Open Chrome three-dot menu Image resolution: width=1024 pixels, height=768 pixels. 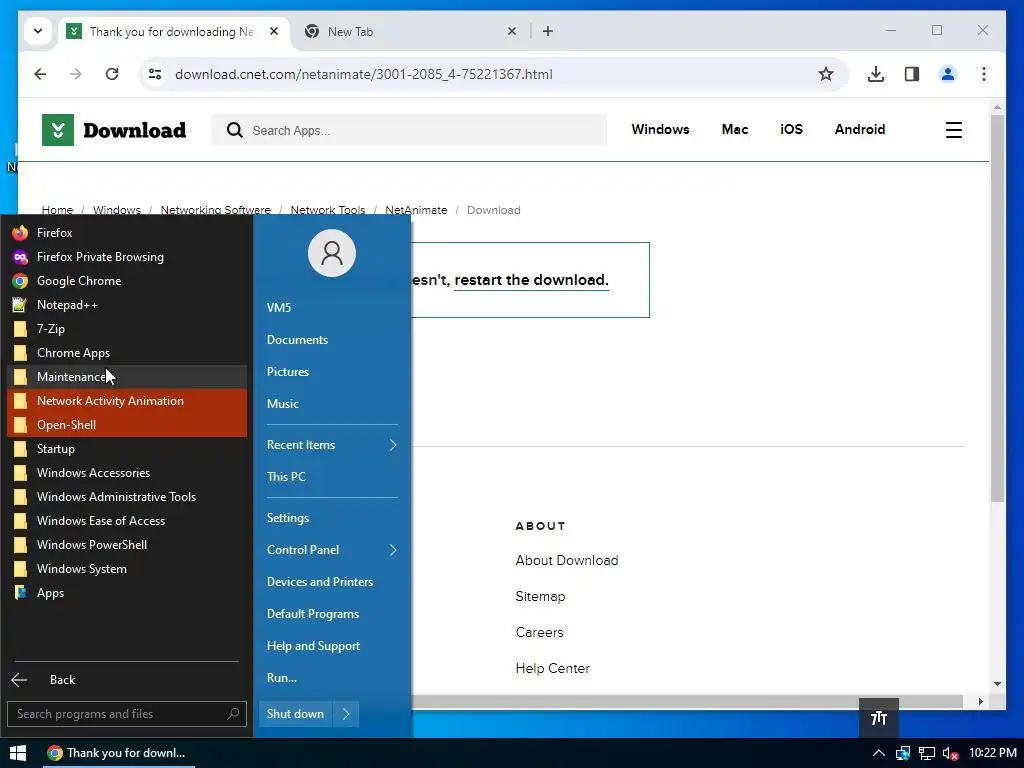(984, 74)
